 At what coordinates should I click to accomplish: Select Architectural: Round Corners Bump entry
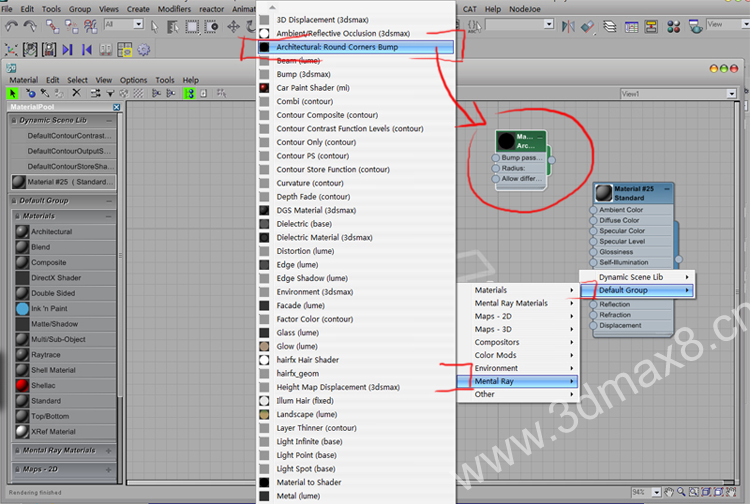tap(355, 47)
